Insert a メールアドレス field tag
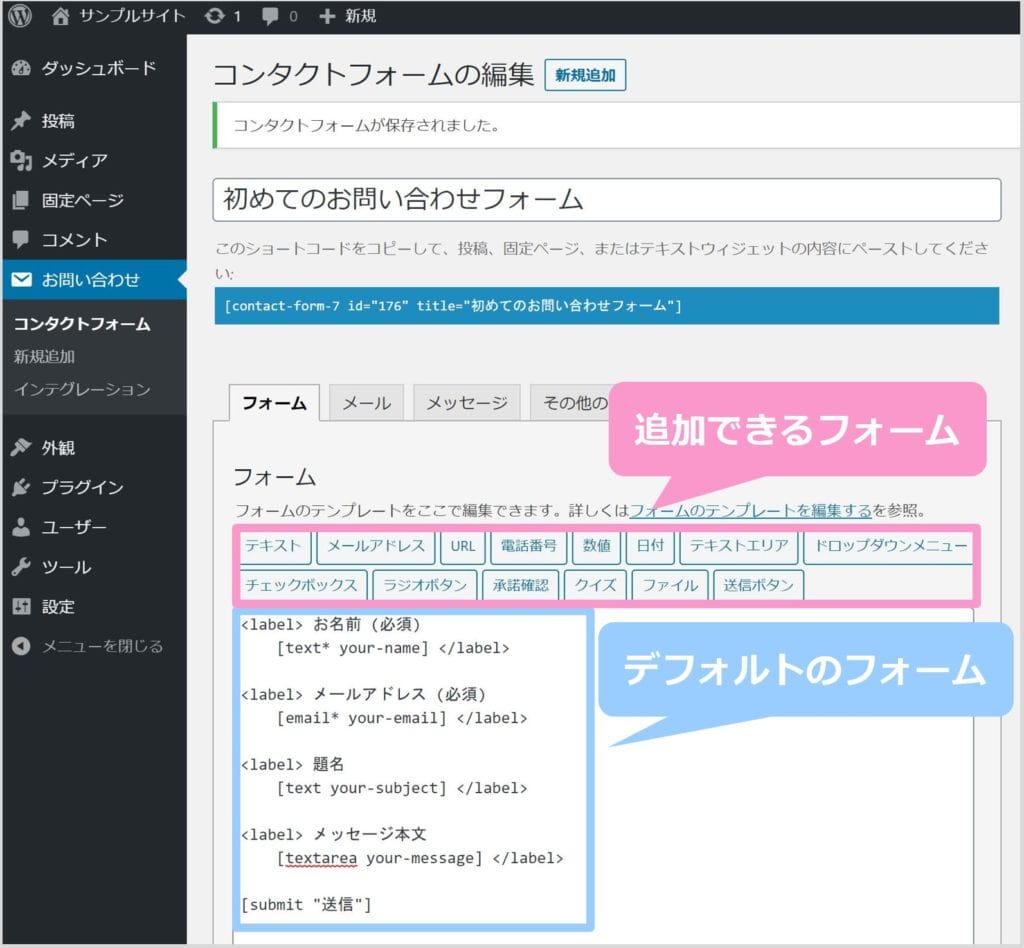The image size is (1024, 948). 376,546
